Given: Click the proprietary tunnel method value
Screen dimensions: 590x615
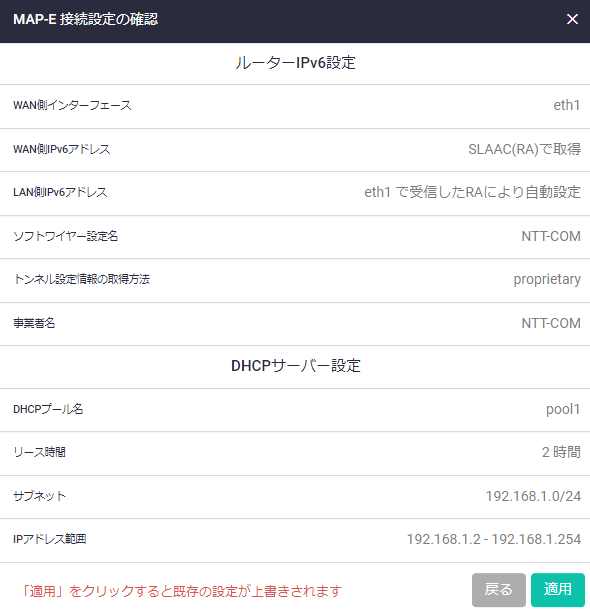Looking at the screenshot, I should [x=547, y=279].
